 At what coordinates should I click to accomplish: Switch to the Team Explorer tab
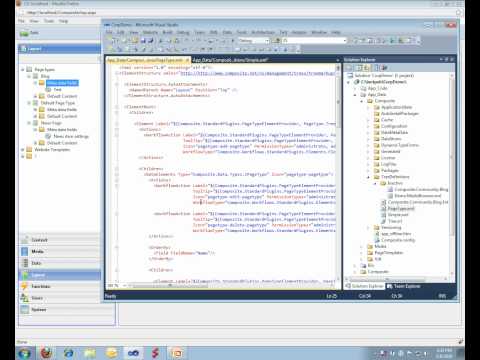pyautogui.click(x=404, y=286)
